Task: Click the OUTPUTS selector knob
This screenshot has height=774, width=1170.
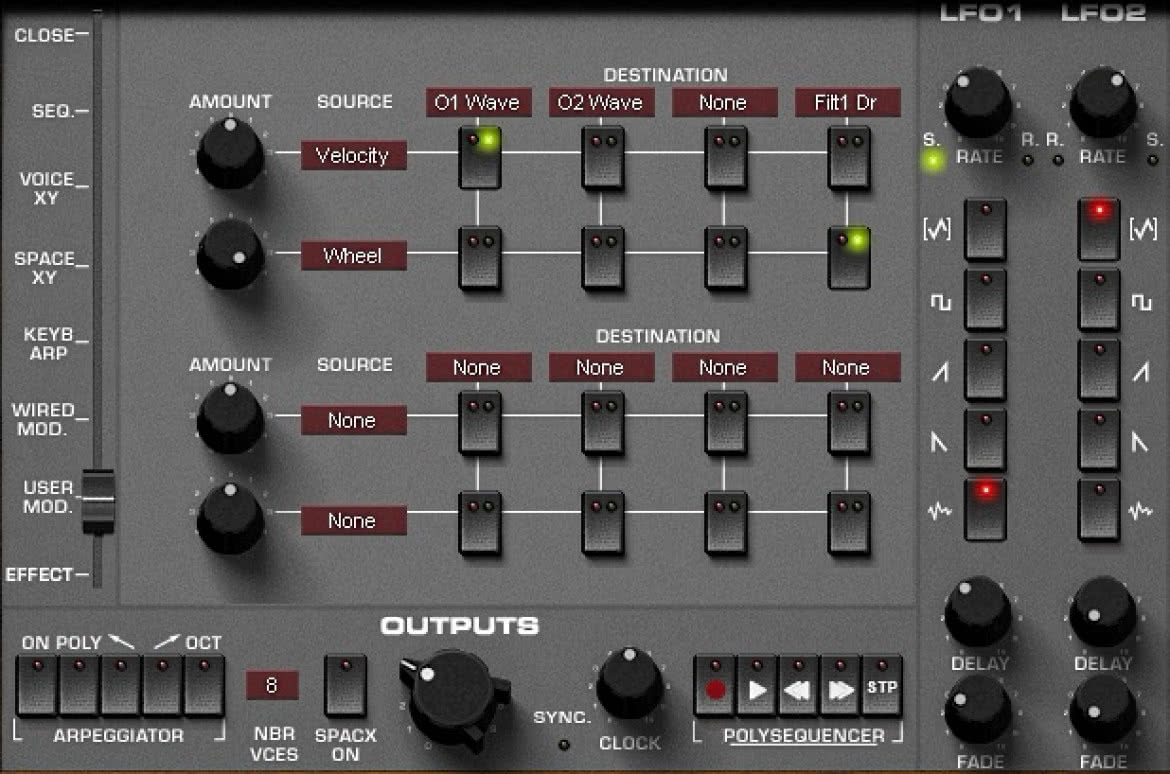Action: 454,697
